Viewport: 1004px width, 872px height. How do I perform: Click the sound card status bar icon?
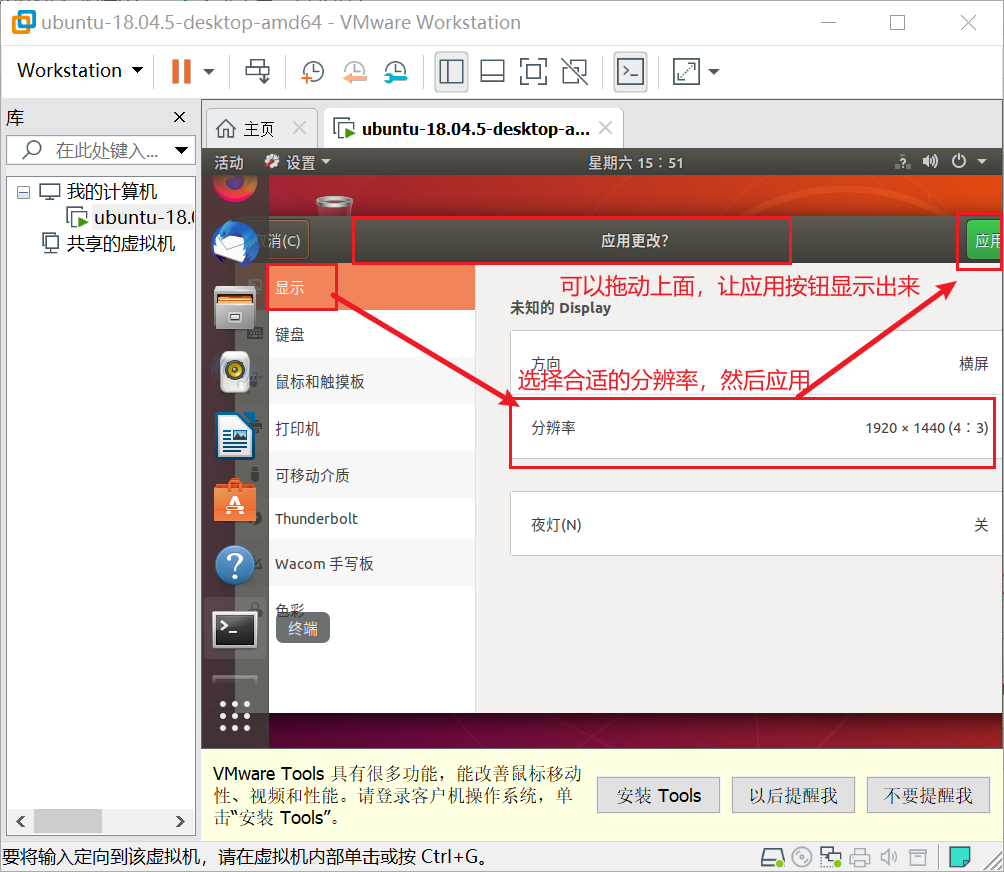[888, 857]
